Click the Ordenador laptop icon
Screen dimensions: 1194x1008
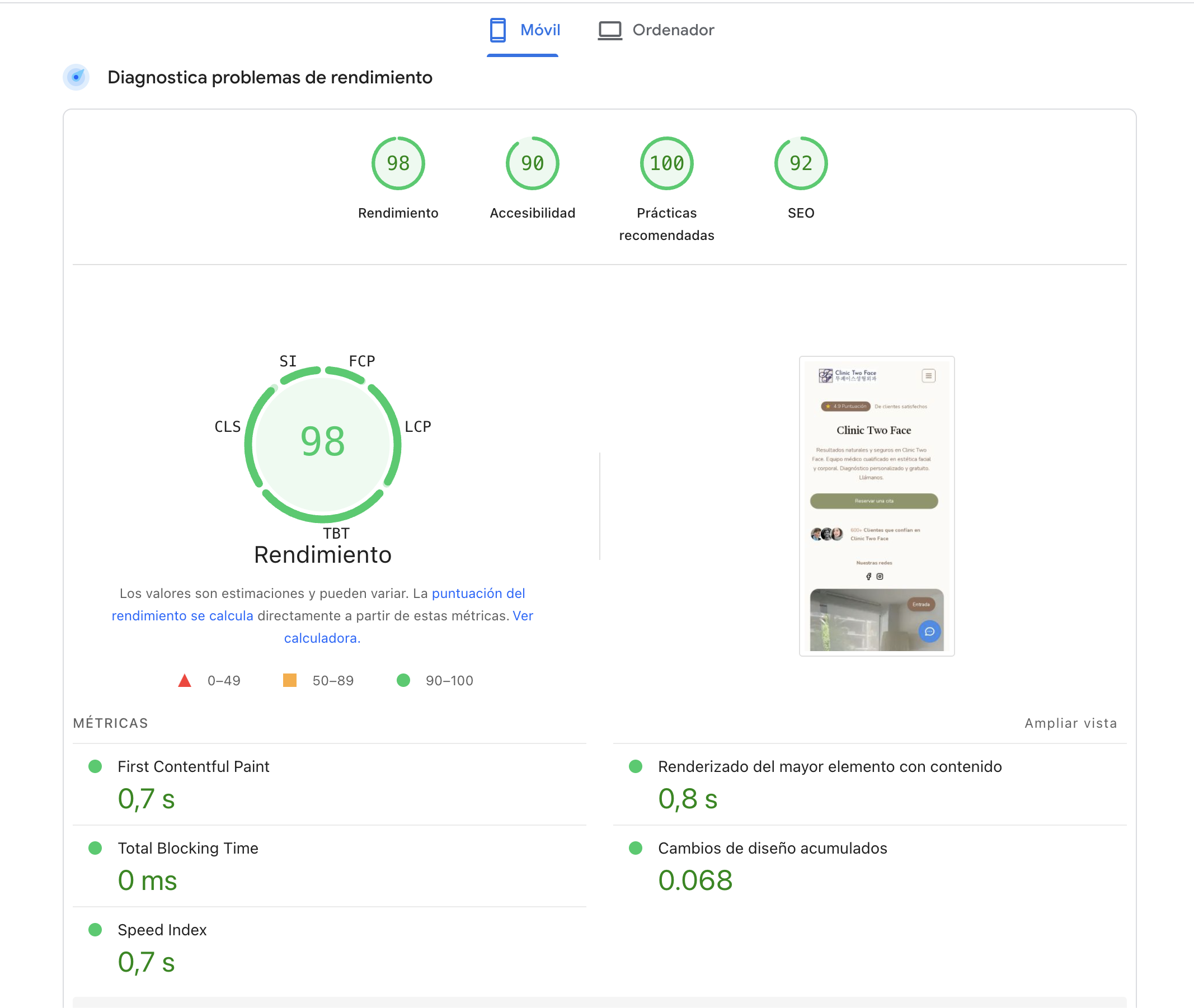click(609, 30)
